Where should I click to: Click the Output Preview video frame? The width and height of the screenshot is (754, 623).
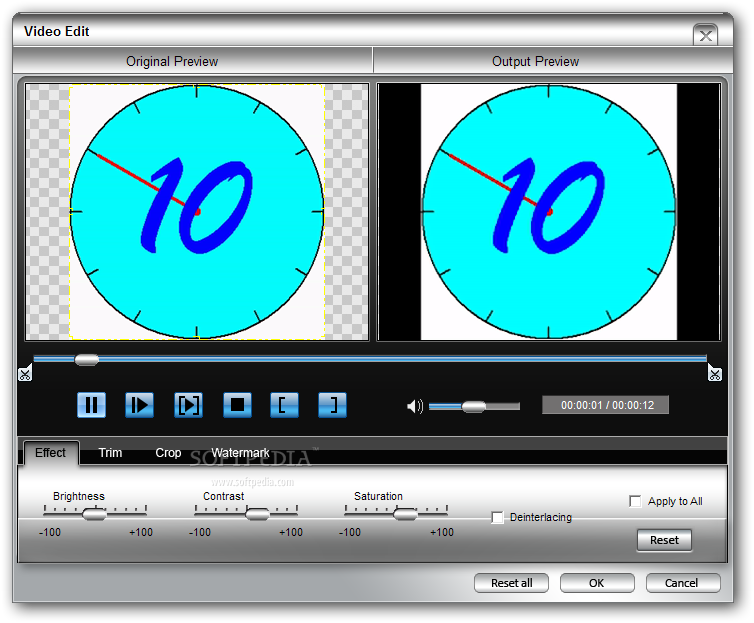point(549,212)
